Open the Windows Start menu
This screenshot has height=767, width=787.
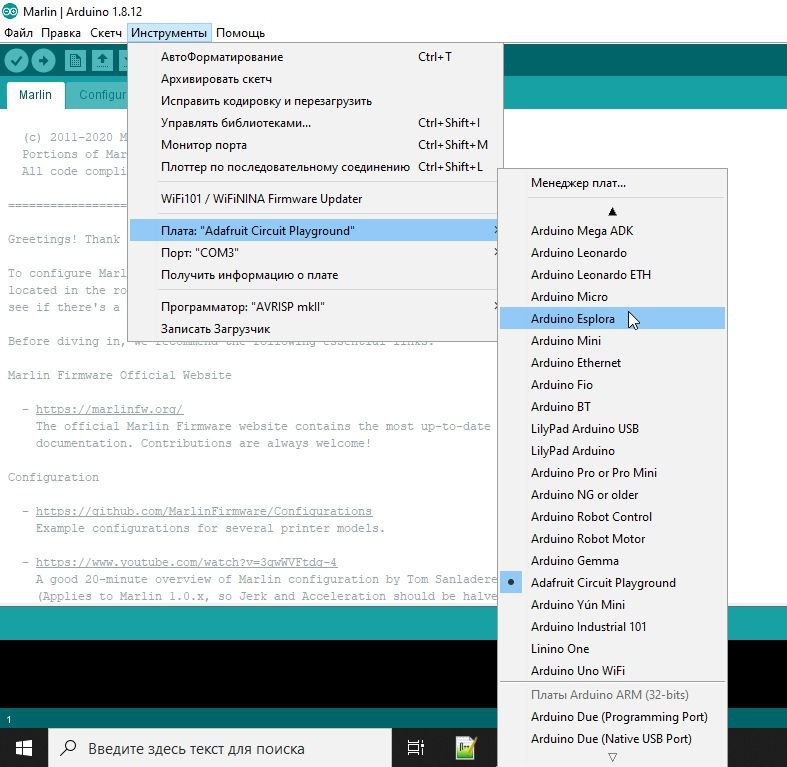click(24, 748)
